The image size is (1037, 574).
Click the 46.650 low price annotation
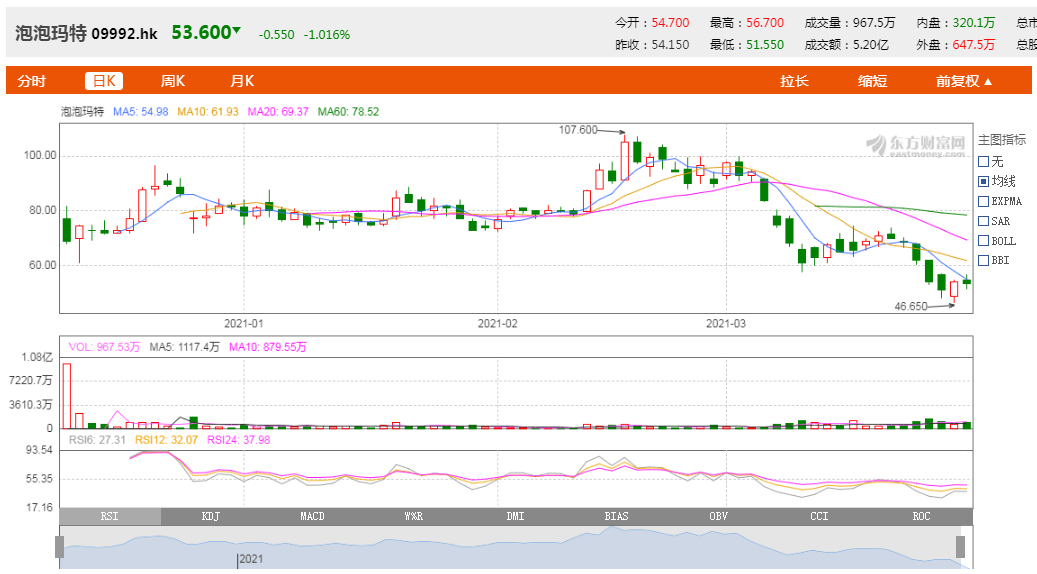(911, 306)
